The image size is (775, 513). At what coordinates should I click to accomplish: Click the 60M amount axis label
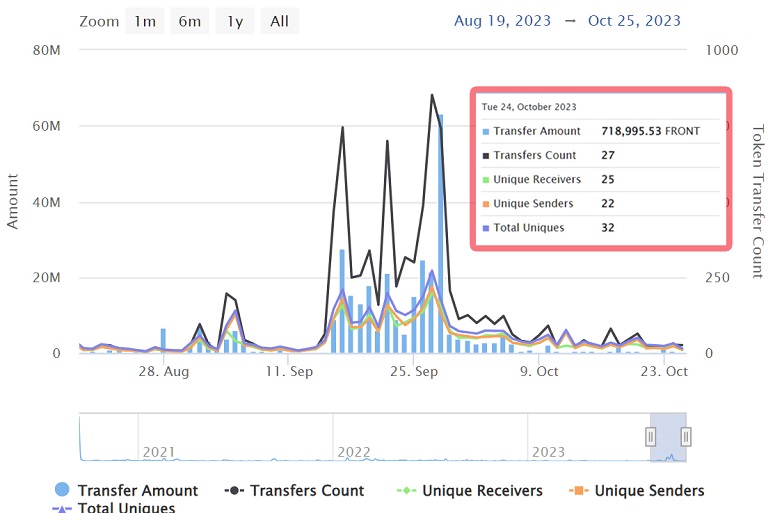click(x=46, y=126)
